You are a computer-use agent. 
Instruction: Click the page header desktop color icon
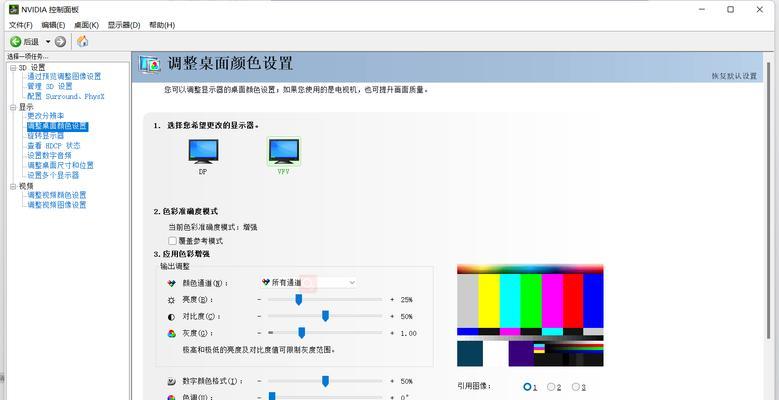pyautogui.click(x=150, y=65)
